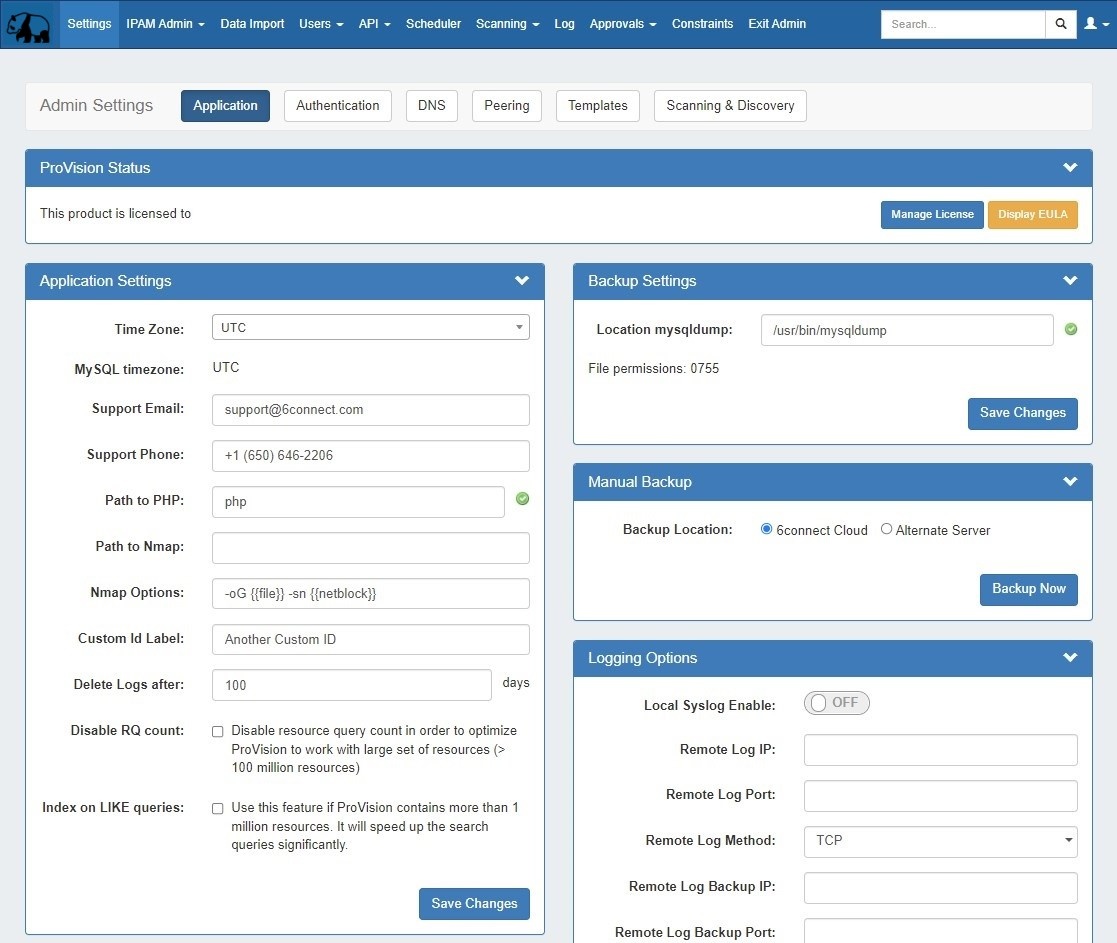Open the IPAM Admin menu
The width and height of the screenshot is (1117, 943).
(165, 24)
